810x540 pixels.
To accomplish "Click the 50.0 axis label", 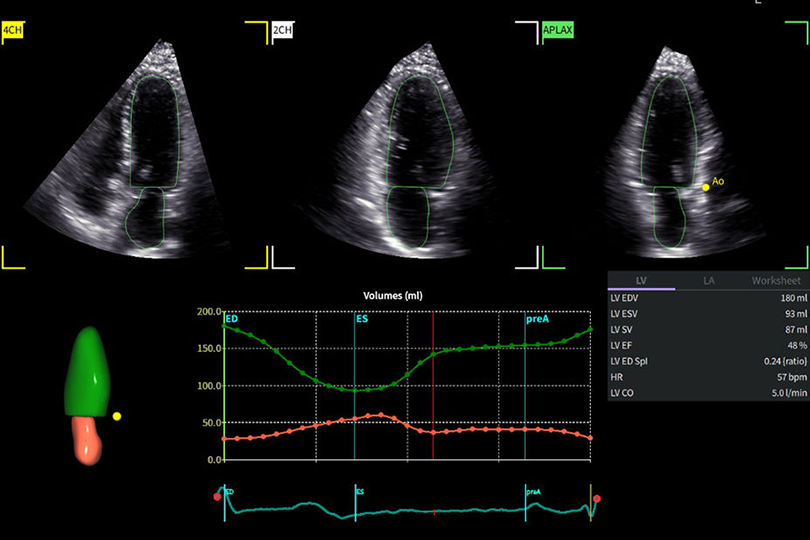I will tap(211, 423).
